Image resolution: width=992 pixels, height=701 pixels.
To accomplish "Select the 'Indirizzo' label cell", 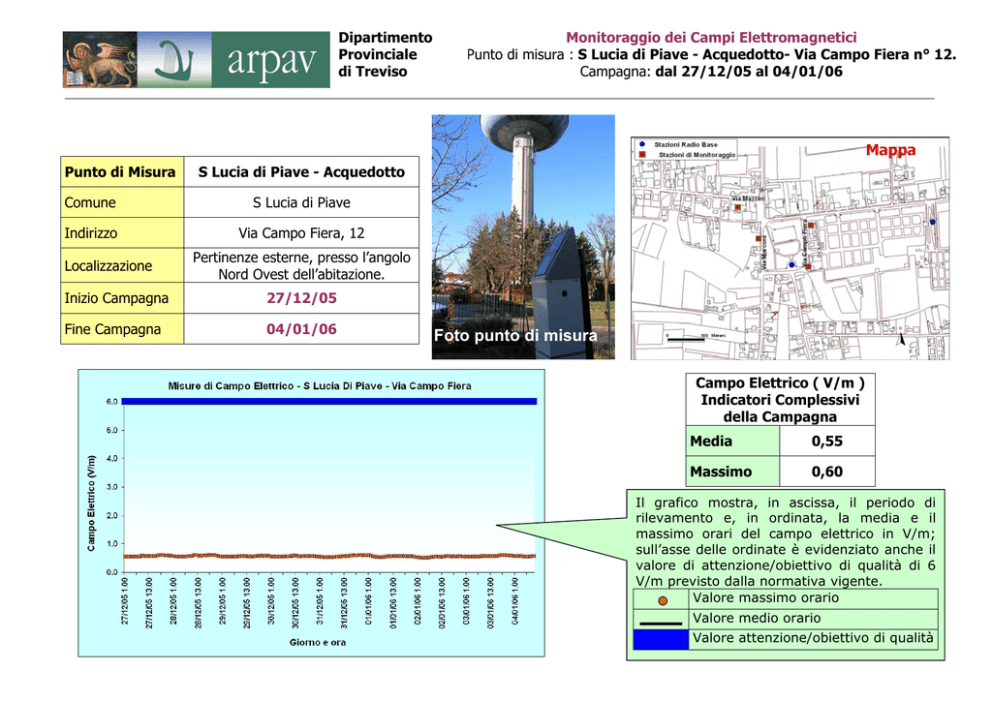I will click(122, 233).
